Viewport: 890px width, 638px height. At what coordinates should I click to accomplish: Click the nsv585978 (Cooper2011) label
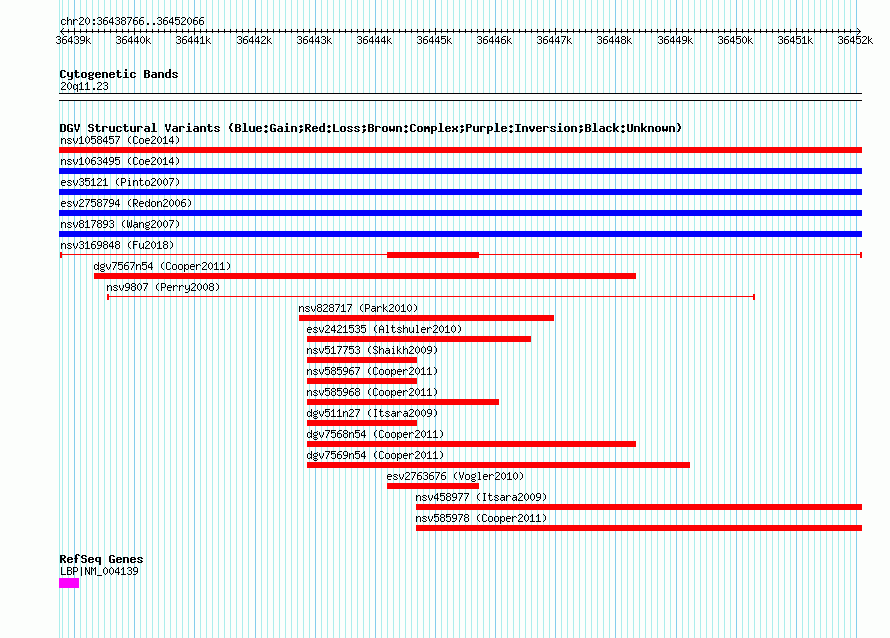(481, 518)
